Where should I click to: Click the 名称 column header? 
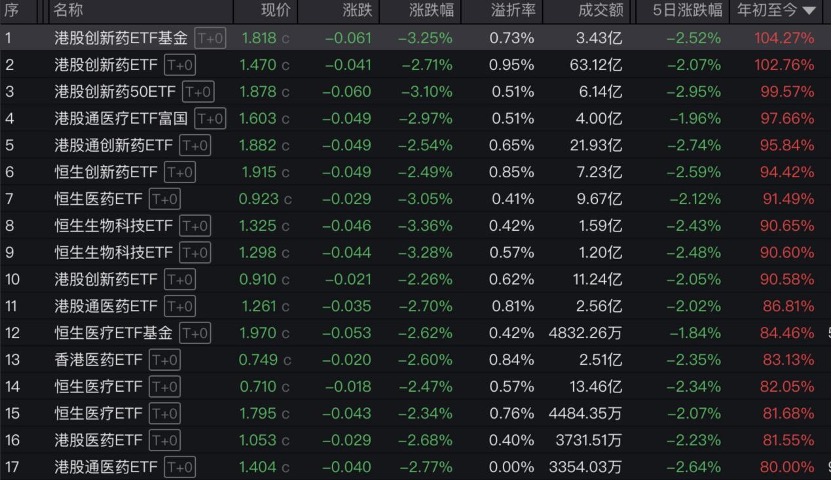click(x=68, y=11)
